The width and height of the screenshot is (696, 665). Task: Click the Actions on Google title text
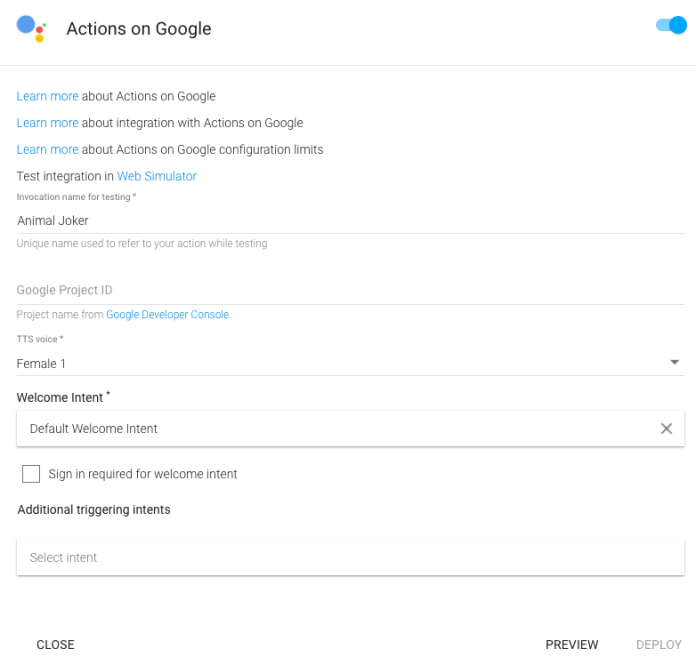[x=139, y=29]
